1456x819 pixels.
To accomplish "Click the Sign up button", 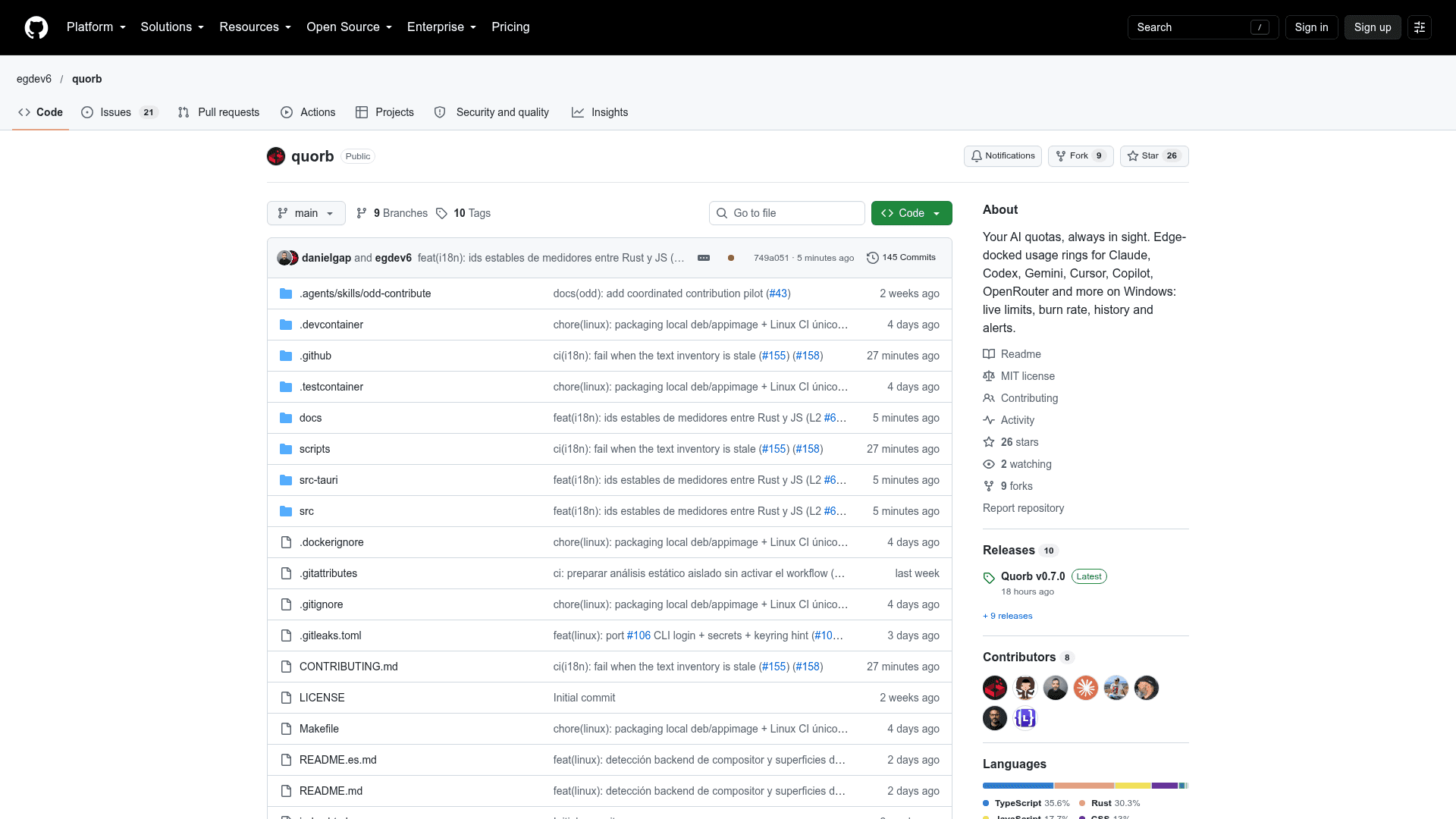I will 1373,27.
